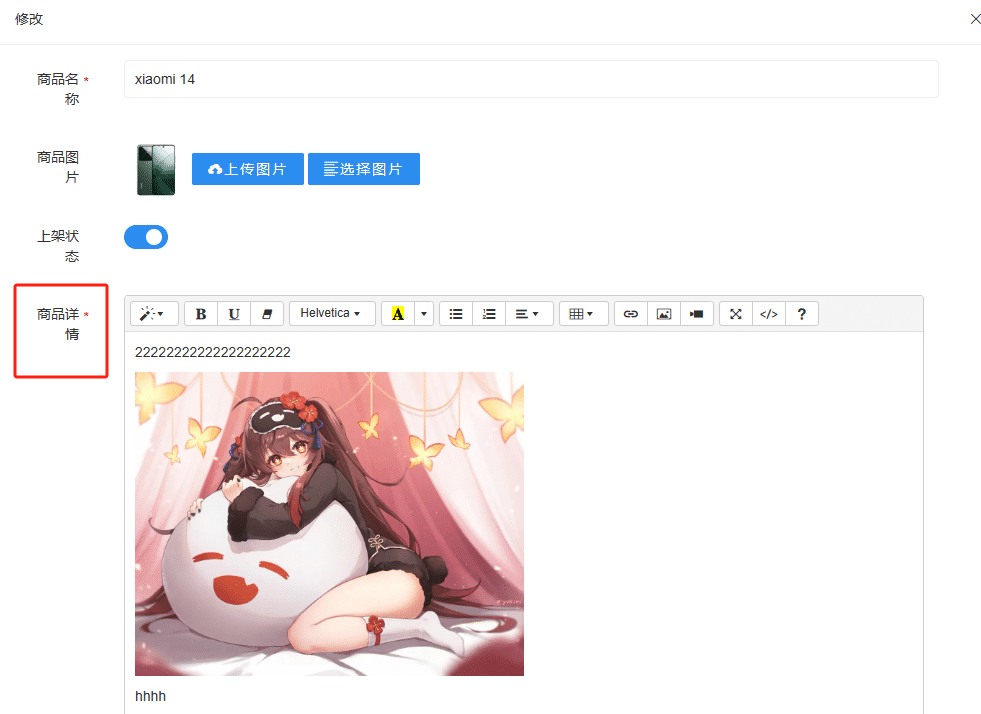Open the color palette dropdown arrow
The width and height of the screenshot is (981, 714).
(x=424, y=314)
